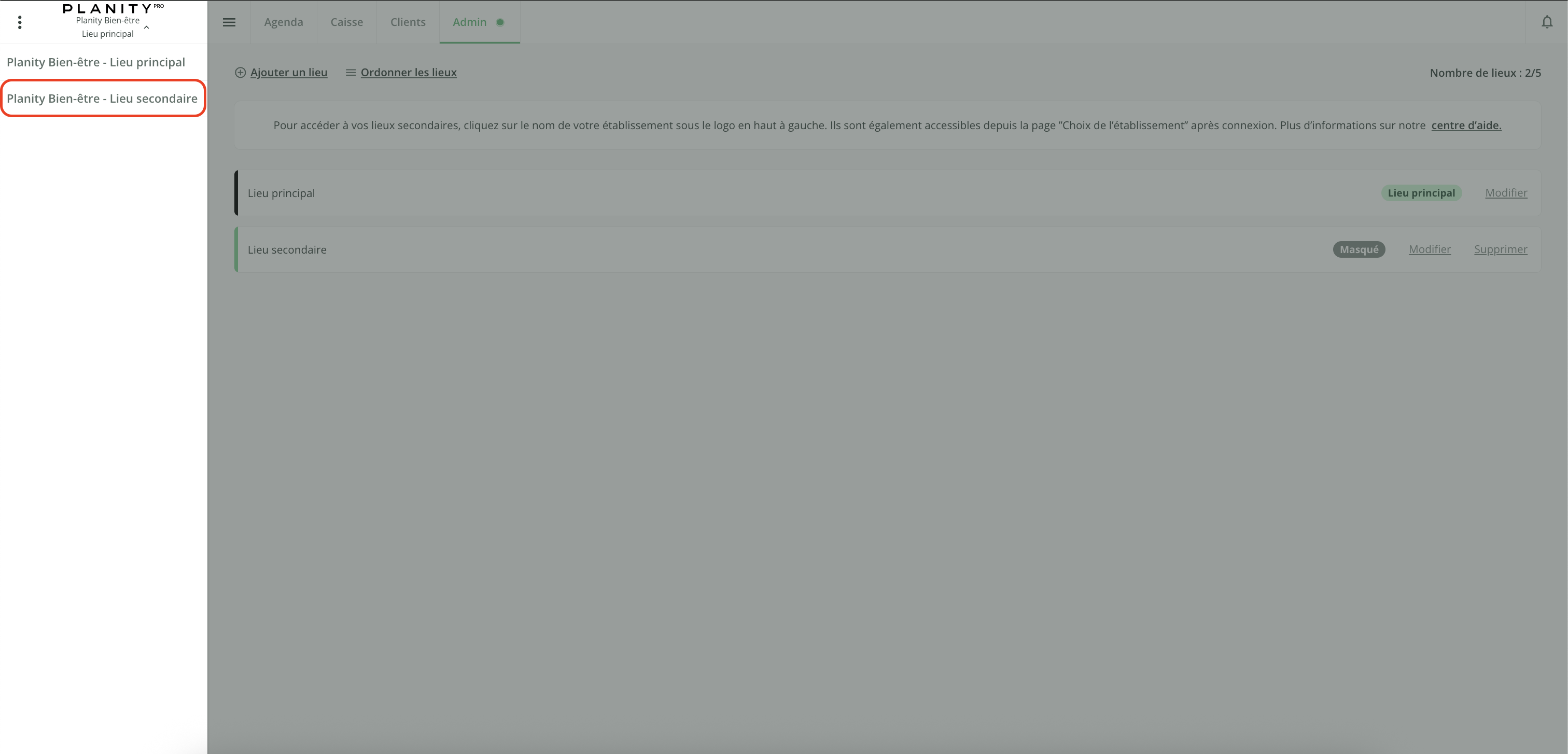Click the plus icon beside Ajouter un lieu
1568x754 pixels.
point(241,73)
